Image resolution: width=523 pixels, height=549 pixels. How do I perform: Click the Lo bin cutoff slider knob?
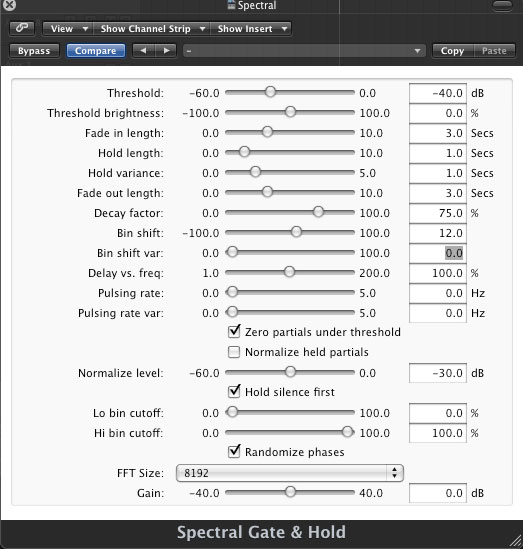click(232, 412)
